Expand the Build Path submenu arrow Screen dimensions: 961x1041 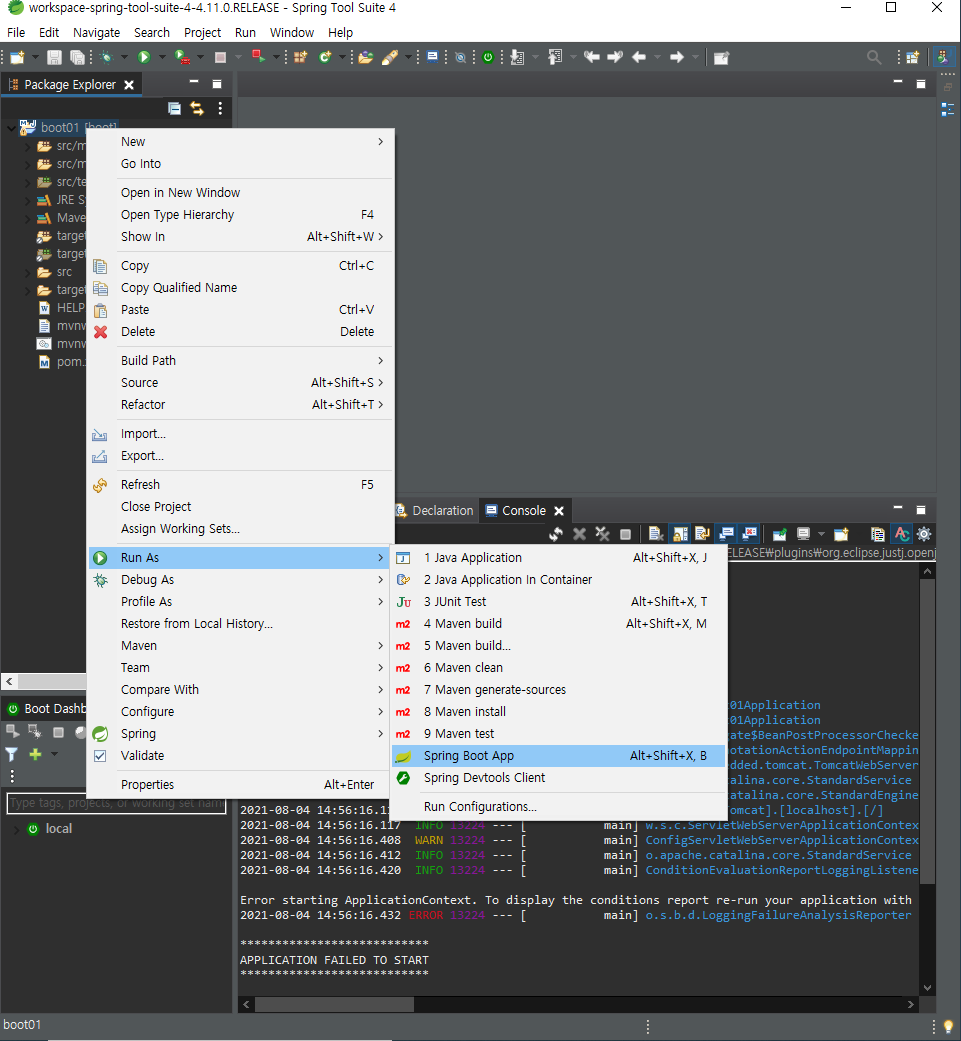pyautogui.click(x=380, y=360)
